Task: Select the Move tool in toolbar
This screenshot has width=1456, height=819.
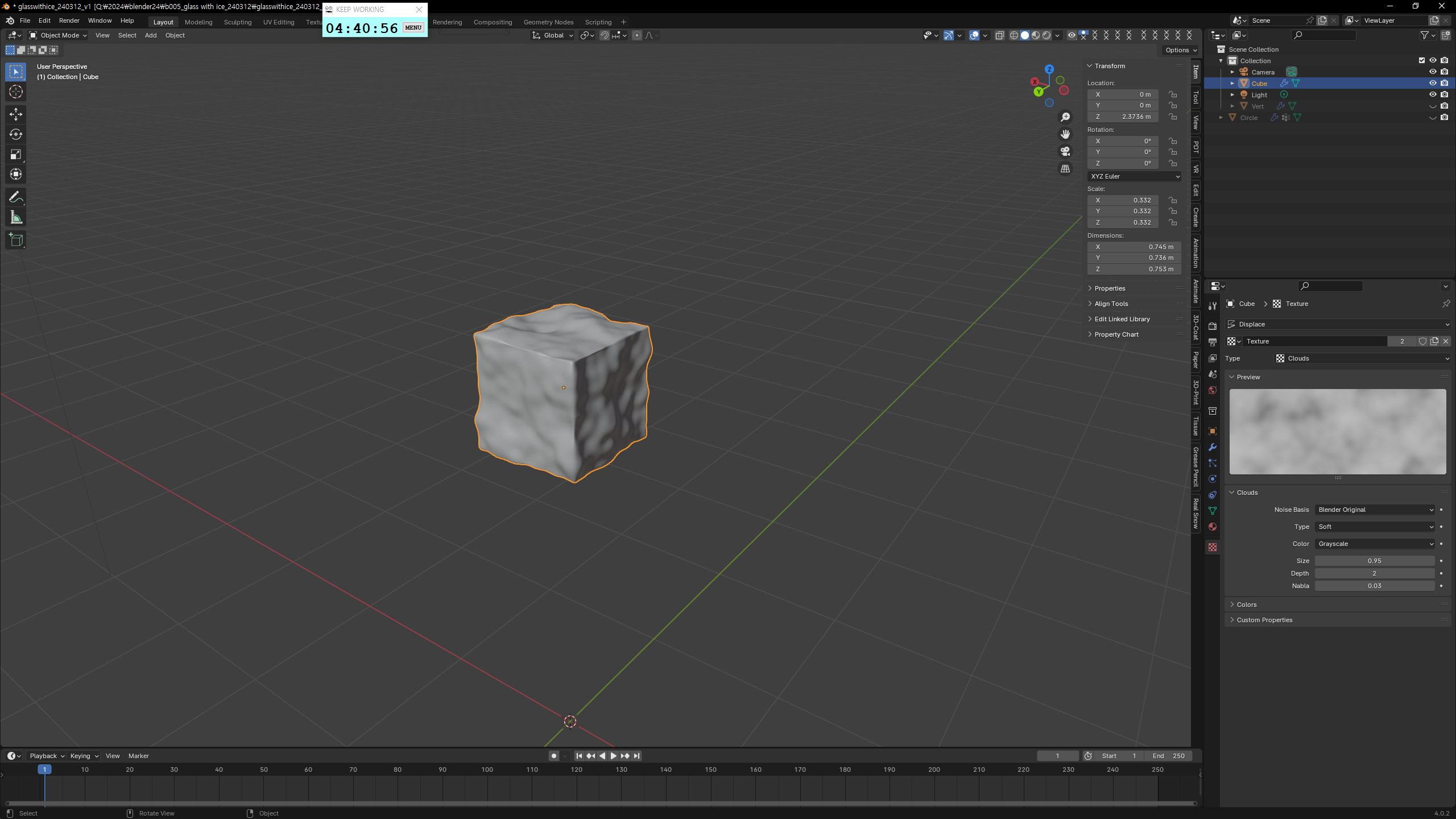Action: point(16,114)
